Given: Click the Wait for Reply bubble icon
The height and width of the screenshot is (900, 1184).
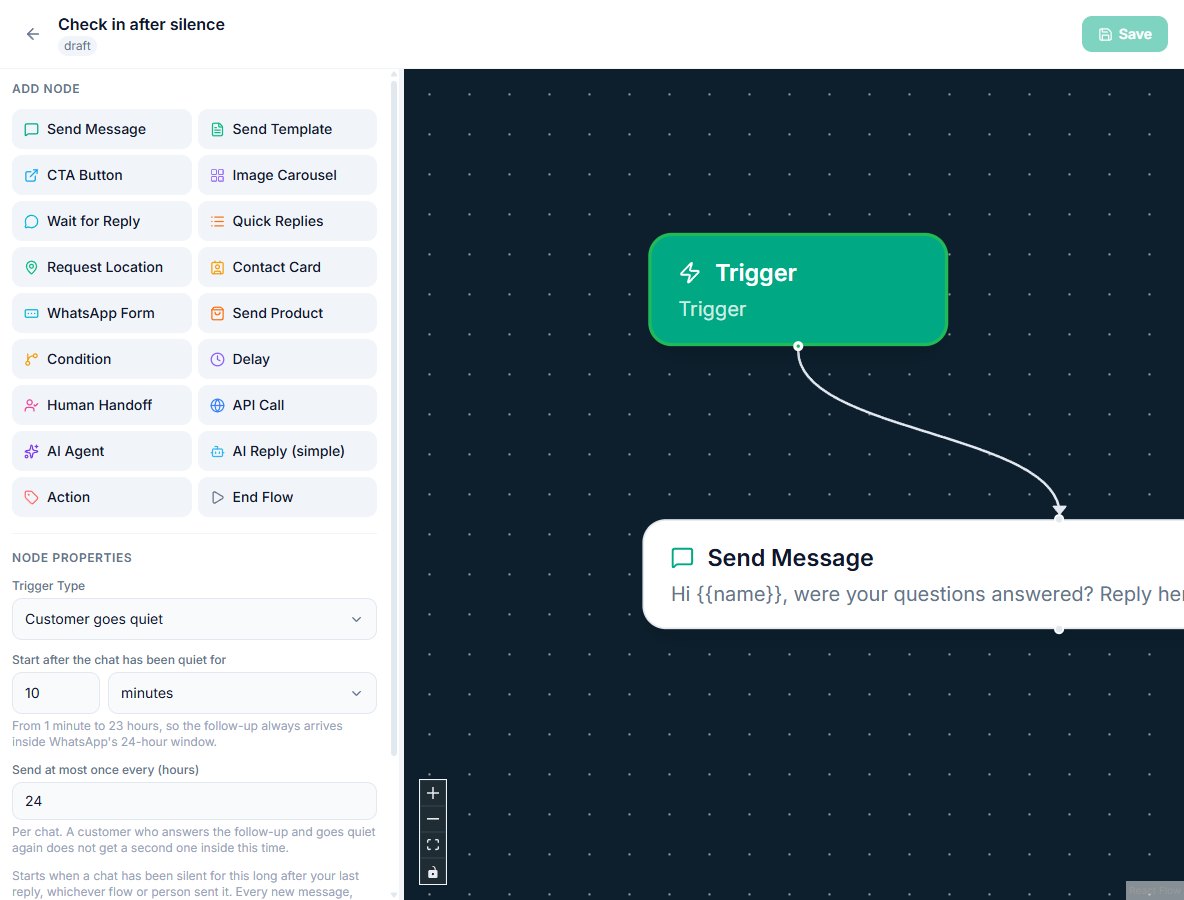Looking at the screenshot, I should [x=31, y=221].
